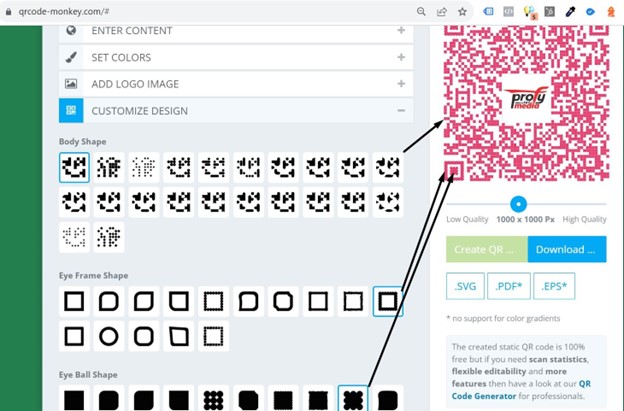Download the QR code as .SVG
The width and height of the screenshot is (624, 411).
465,286
